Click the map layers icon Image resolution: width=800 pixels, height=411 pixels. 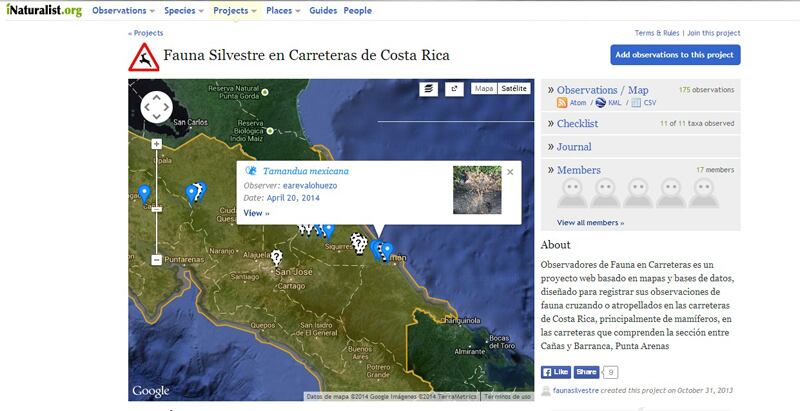coord(429,89)
